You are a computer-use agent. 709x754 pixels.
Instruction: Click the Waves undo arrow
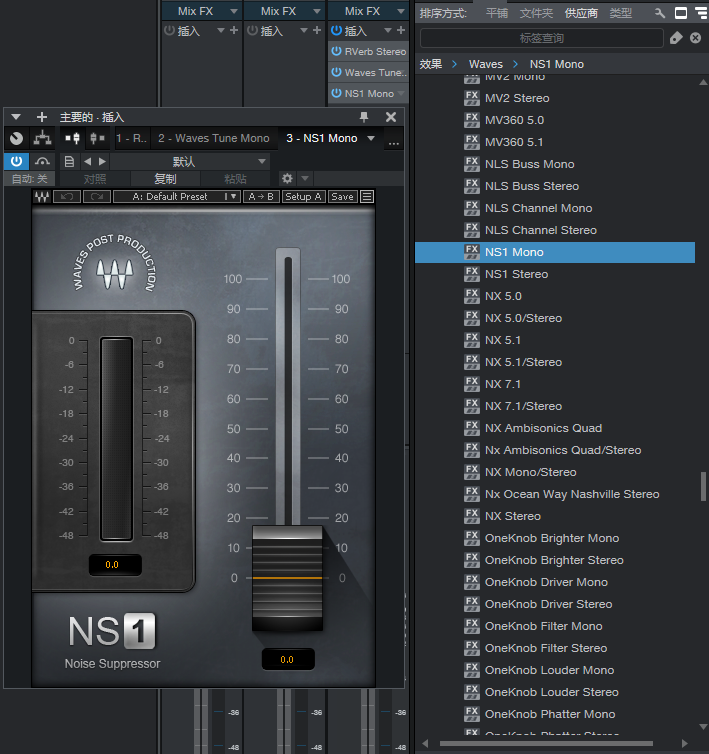67,196
